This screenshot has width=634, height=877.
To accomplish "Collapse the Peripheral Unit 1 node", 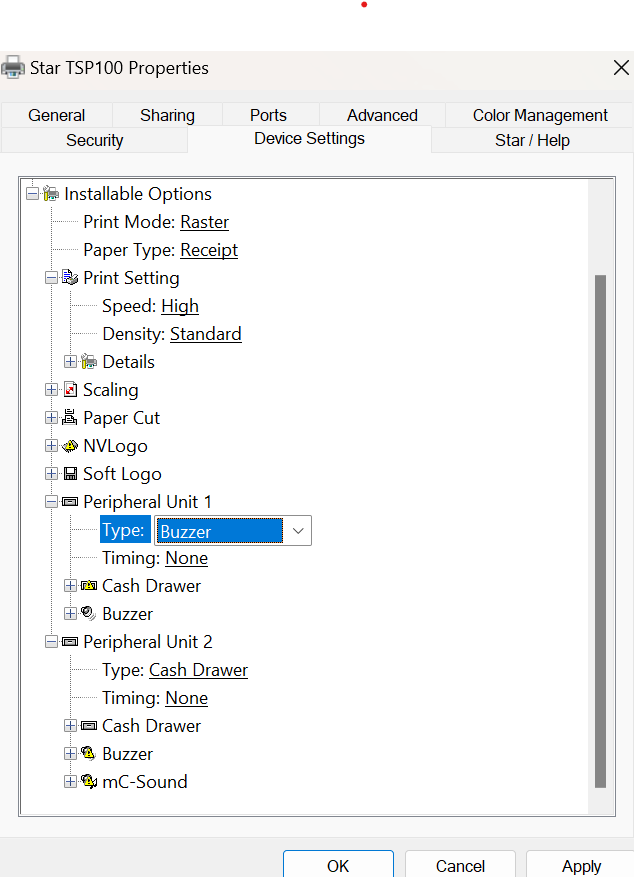I will 51,502.
